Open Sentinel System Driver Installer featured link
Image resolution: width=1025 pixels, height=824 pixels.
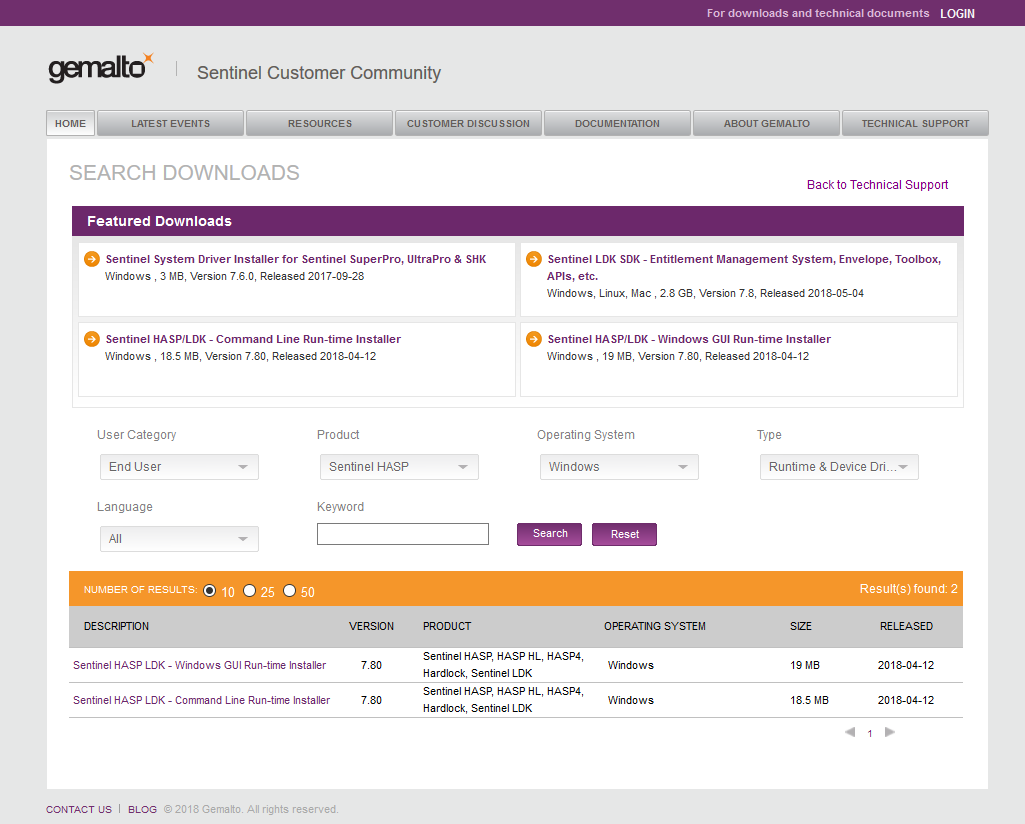(x=295, y=259)
